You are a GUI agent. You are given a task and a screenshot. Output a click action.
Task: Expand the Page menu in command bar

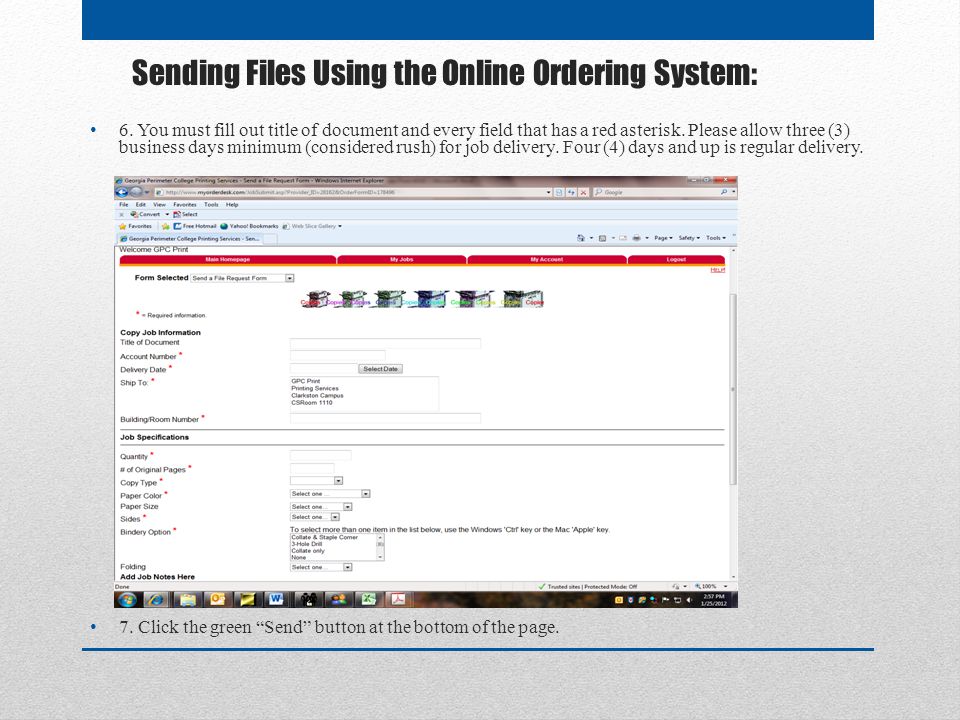pos(663,238)
